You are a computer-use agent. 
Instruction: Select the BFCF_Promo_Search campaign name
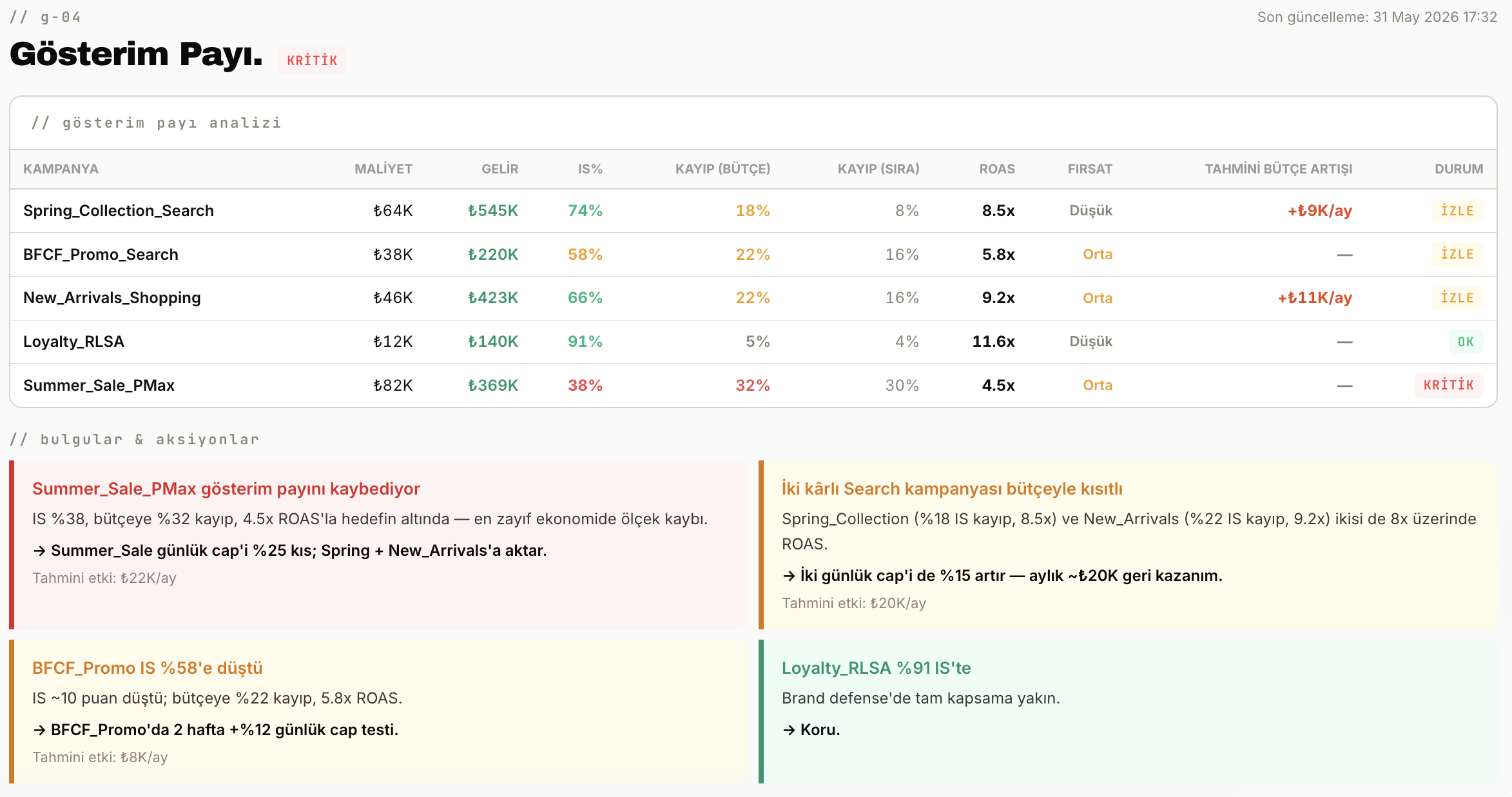pyautogui.click(x=101, y=255)
